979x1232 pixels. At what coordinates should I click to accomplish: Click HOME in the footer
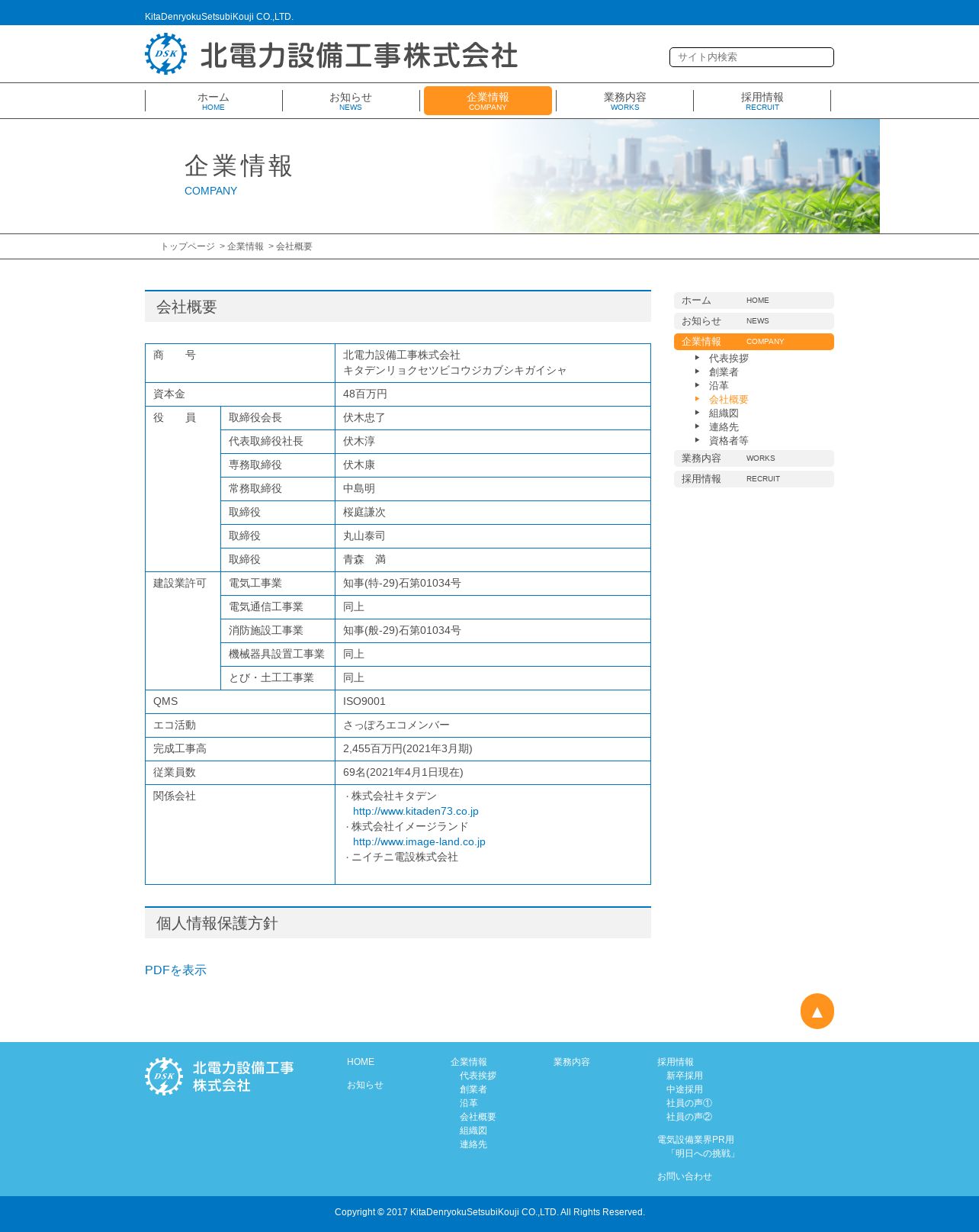[x=361, y=1062]
